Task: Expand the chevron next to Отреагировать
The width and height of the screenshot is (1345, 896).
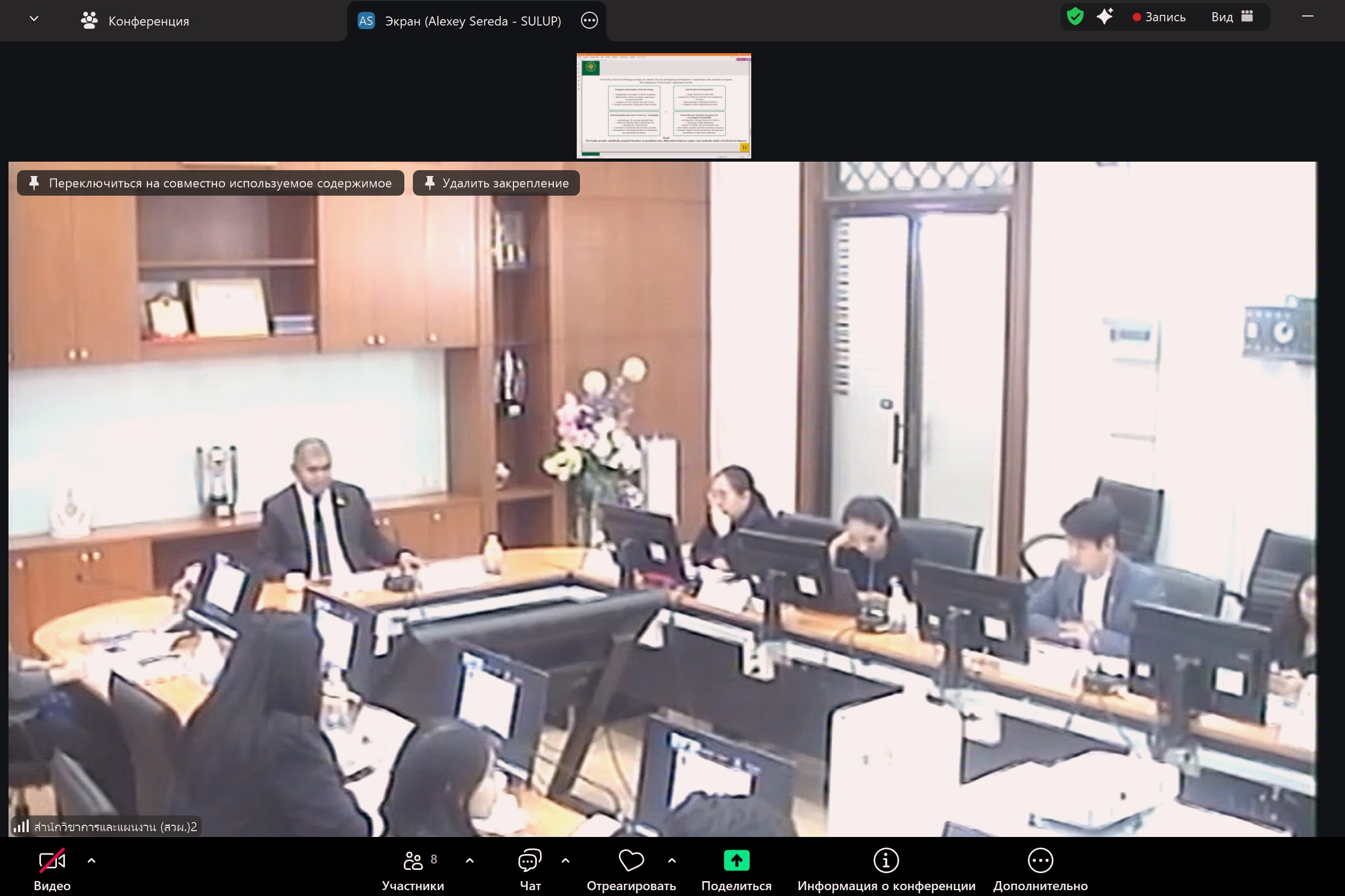Action: pos(672,860)
